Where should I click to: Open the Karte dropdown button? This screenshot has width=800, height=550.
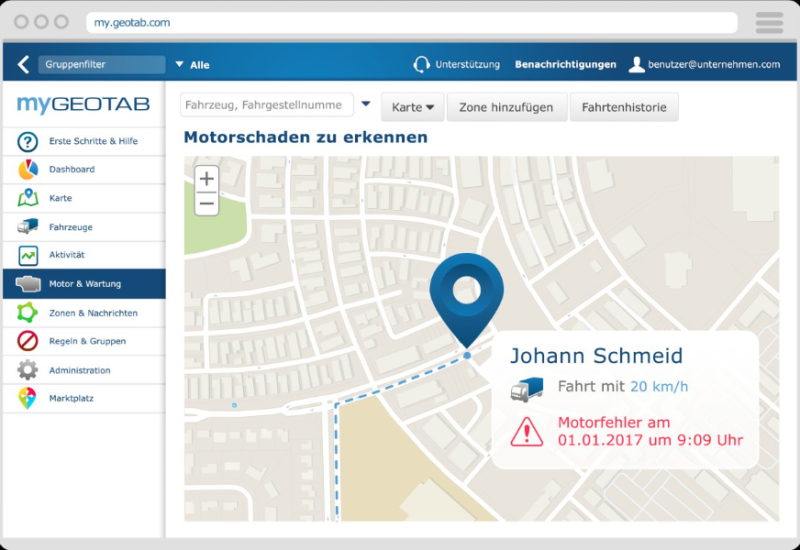click(x=412, y=107)
